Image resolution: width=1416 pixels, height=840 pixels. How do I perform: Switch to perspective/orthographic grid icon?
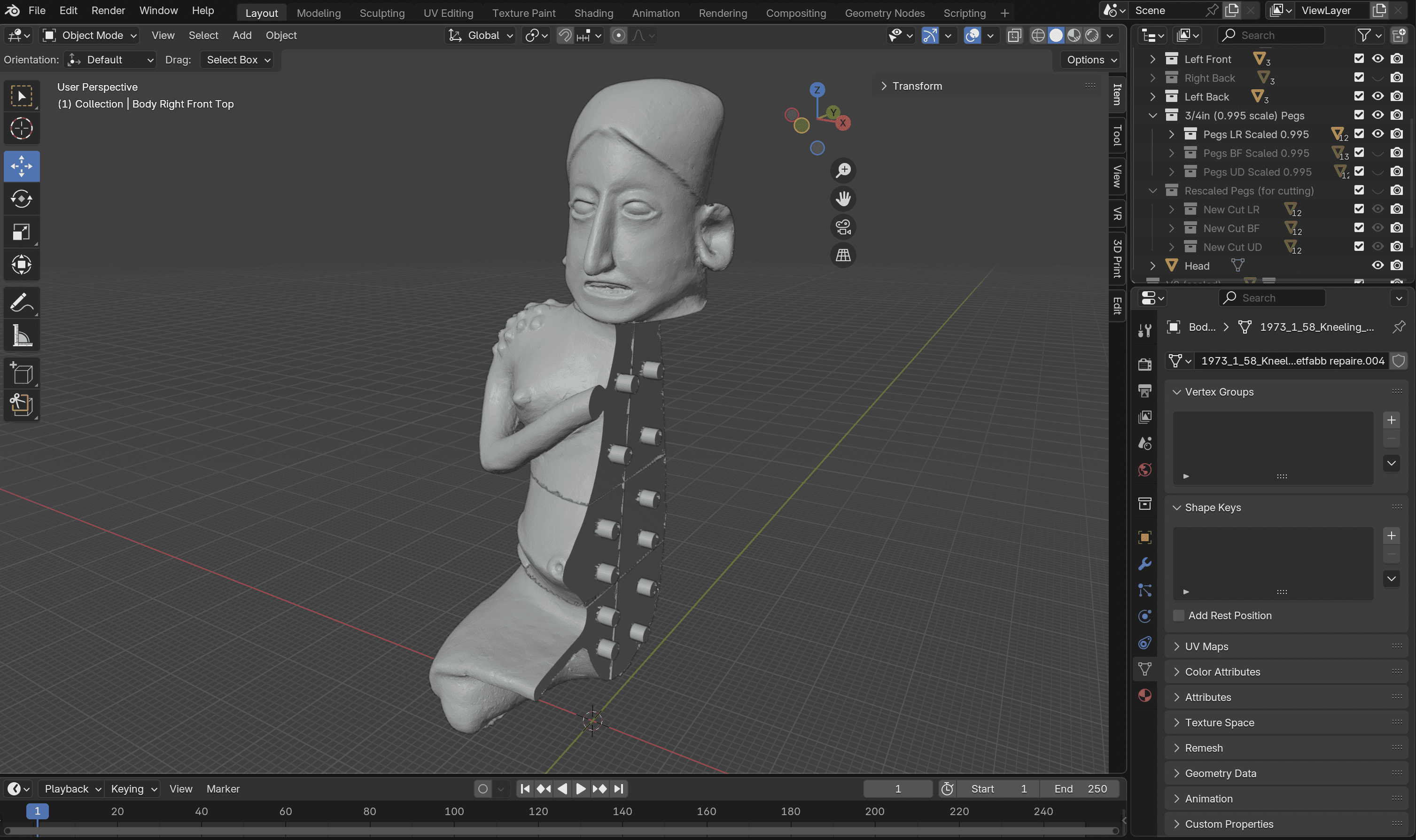coord(843,255)
